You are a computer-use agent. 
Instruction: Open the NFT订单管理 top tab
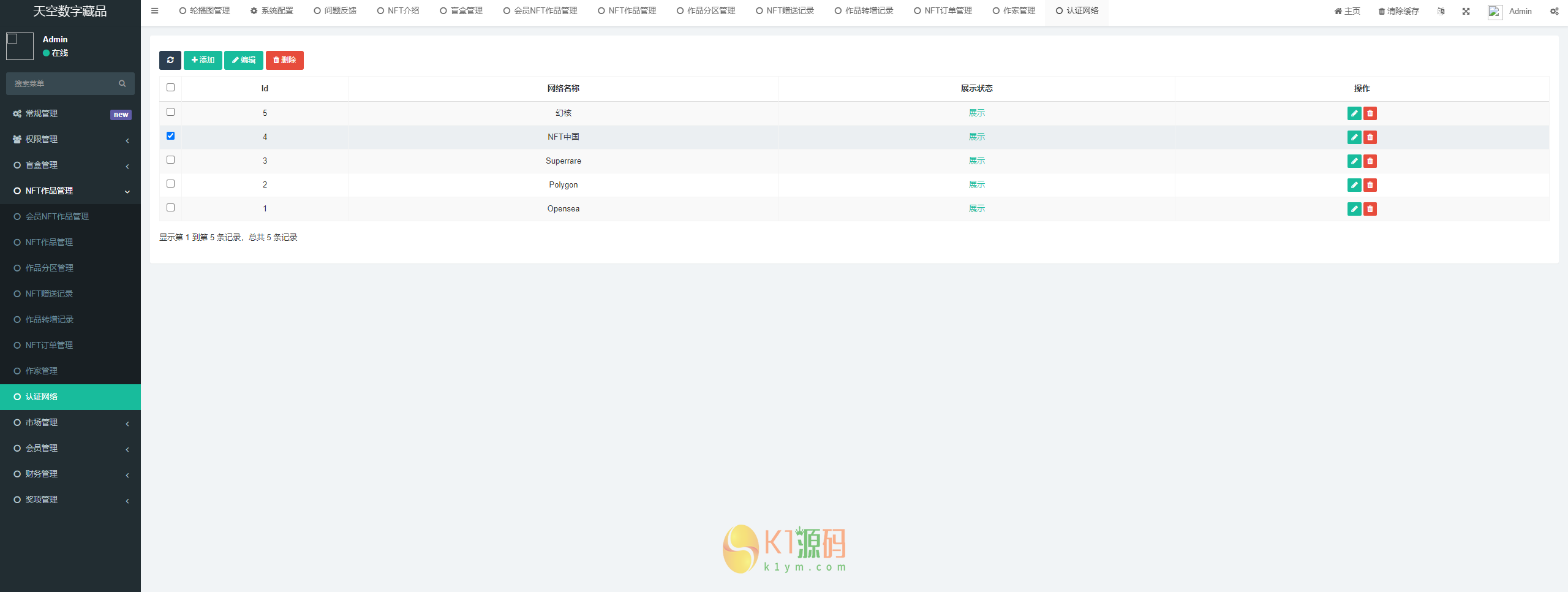click(943, 10)
